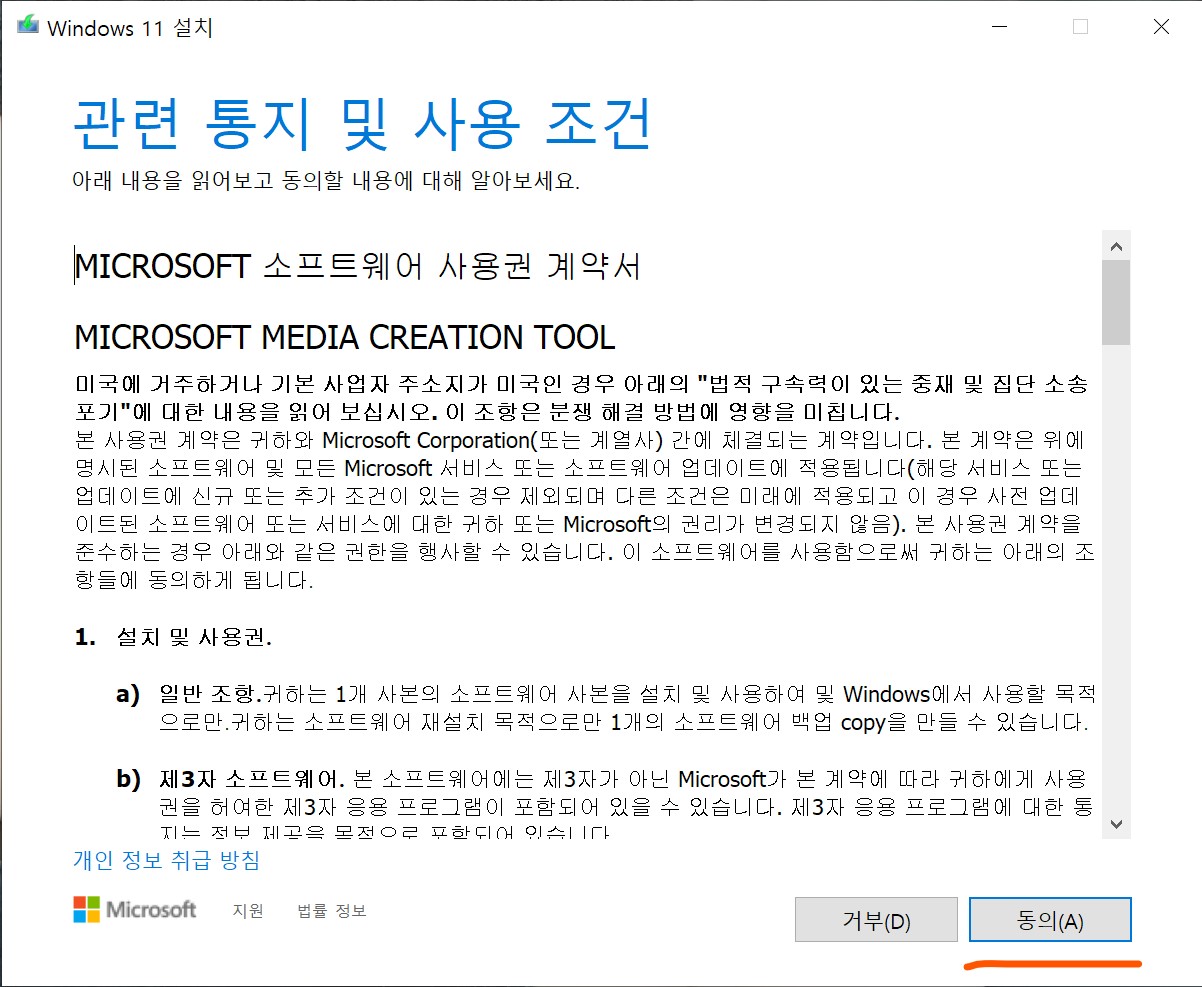Open the 개인 정보 취급 방침 link
This screenshot has height=987, width=1202.
[x=166, y=860]
